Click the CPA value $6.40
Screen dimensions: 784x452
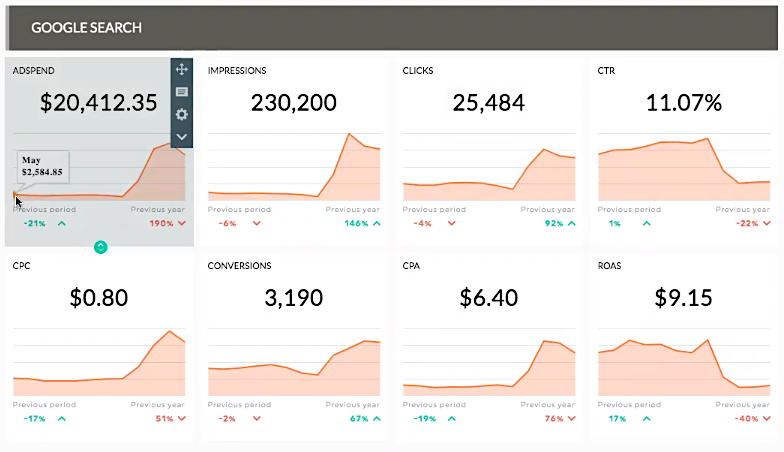click(489, 297)
